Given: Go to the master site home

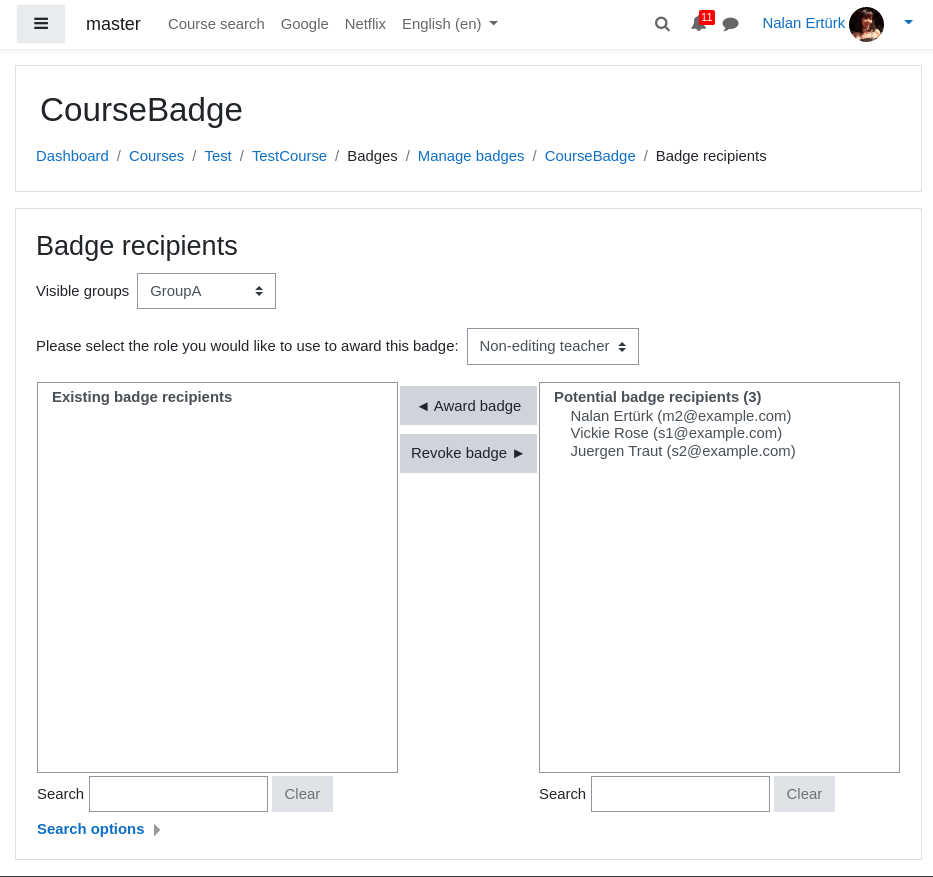Looking at the screenshot, I should 113,24.
